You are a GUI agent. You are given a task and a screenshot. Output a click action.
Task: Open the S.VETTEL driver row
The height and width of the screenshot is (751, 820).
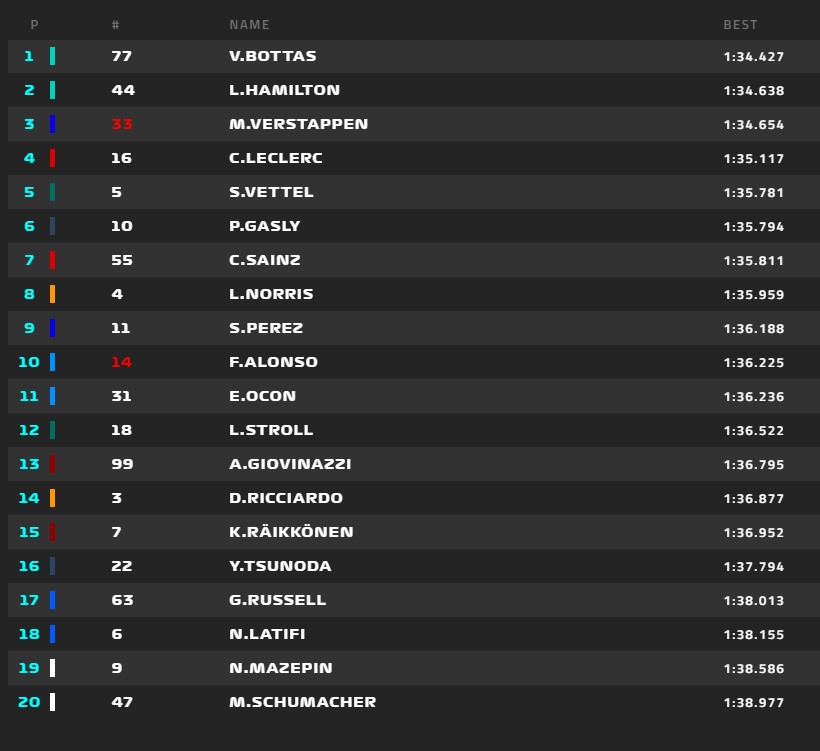(x=414, y=192)
